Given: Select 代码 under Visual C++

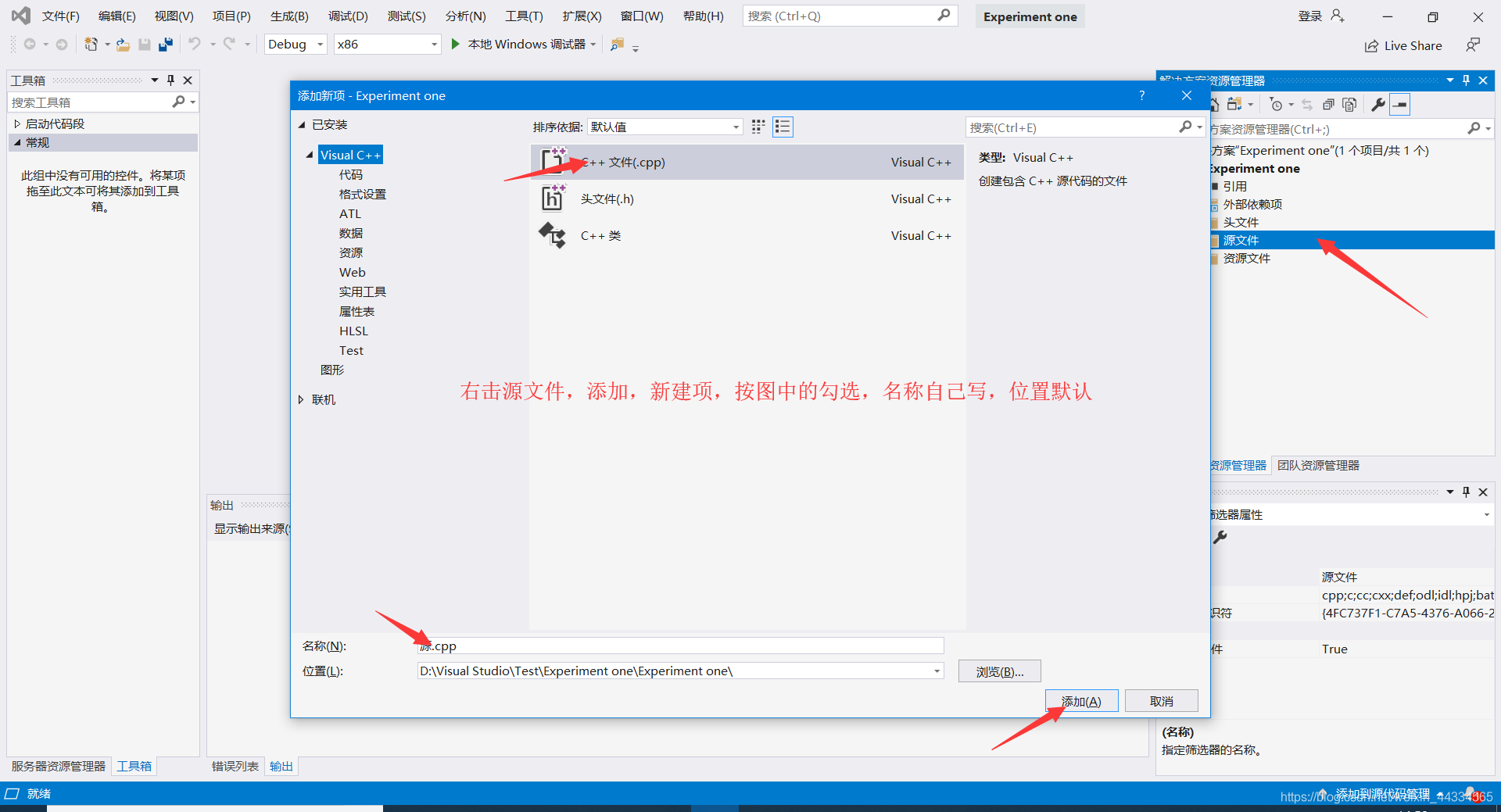Looking at the screenshot, I should tap(350, 174).
